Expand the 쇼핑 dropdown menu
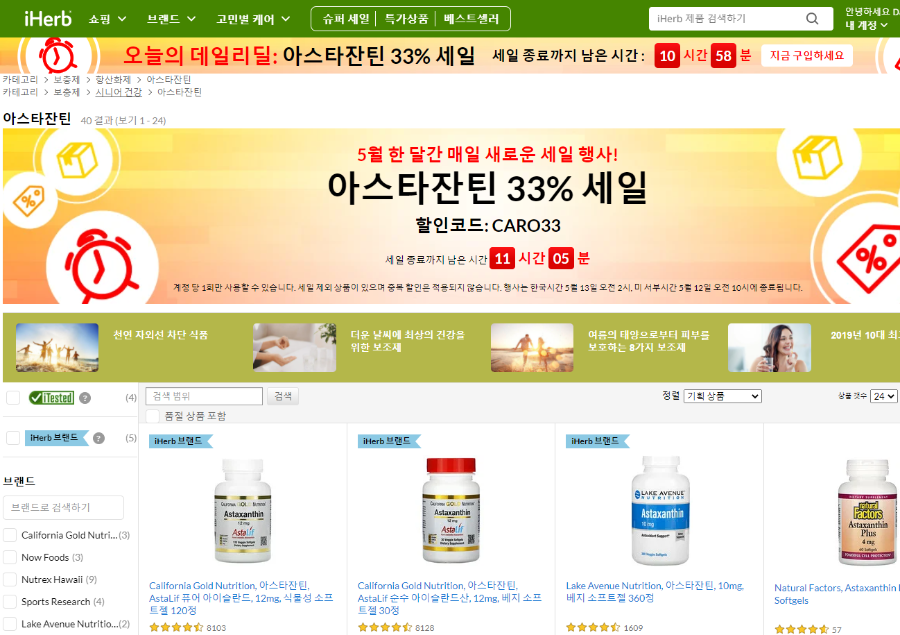 point(107,19)
